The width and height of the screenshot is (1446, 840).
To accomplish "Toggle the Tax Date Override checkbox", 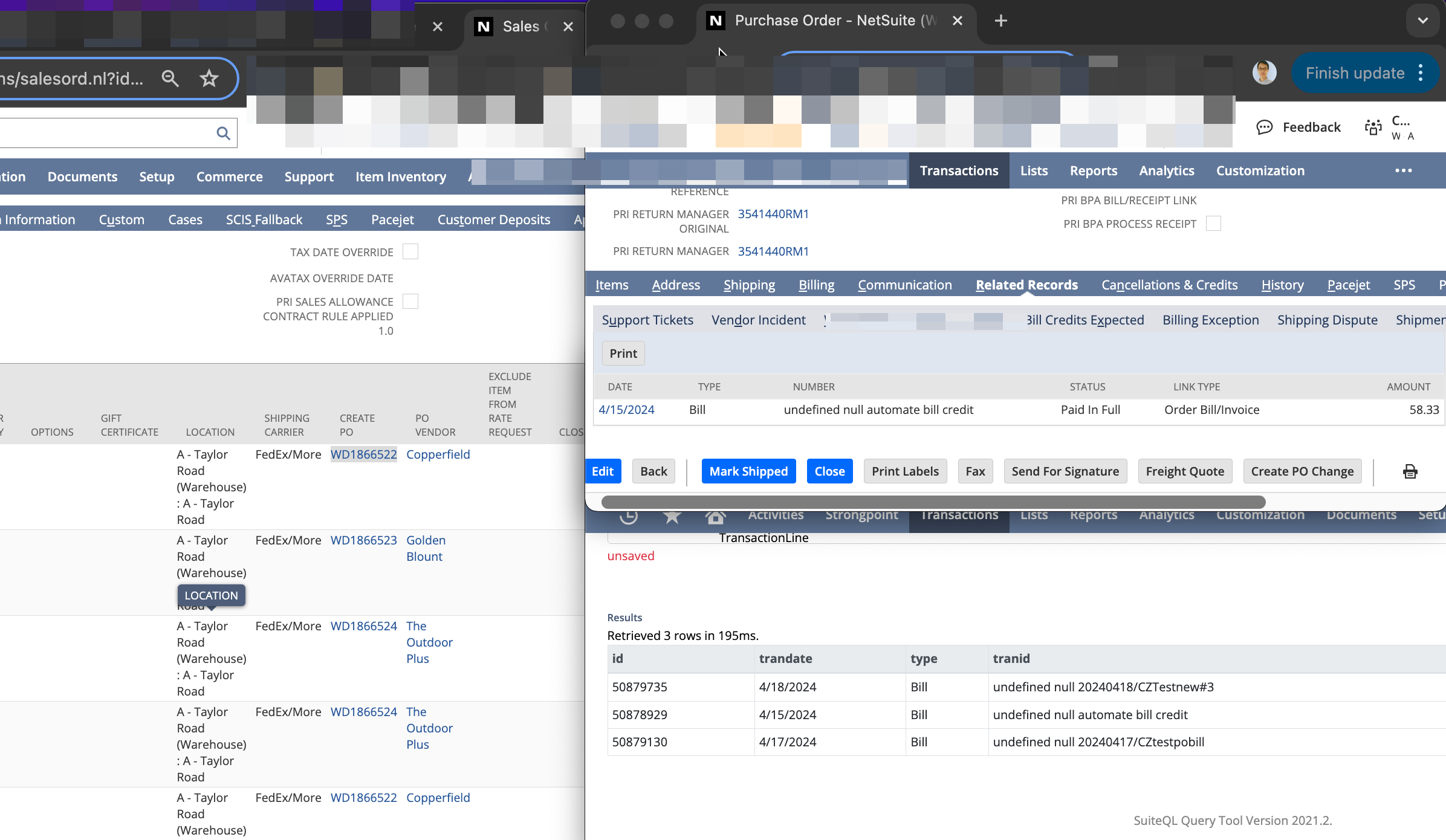I will (410, 251).
